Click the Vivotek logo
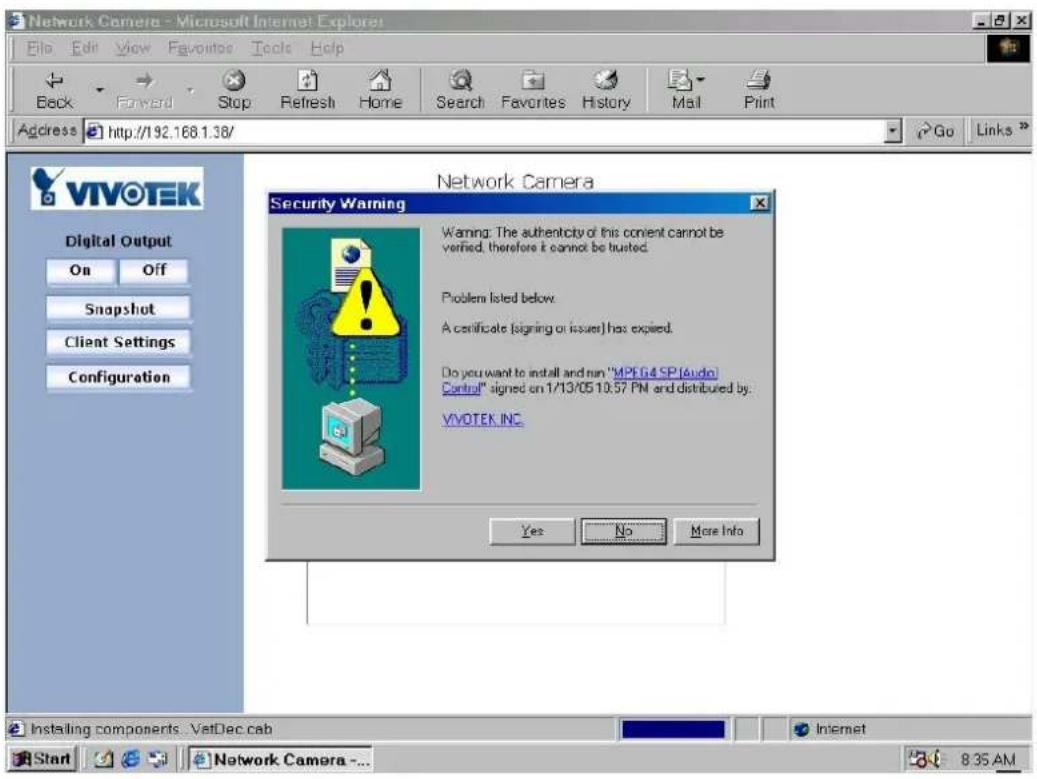 pos(117,188)
